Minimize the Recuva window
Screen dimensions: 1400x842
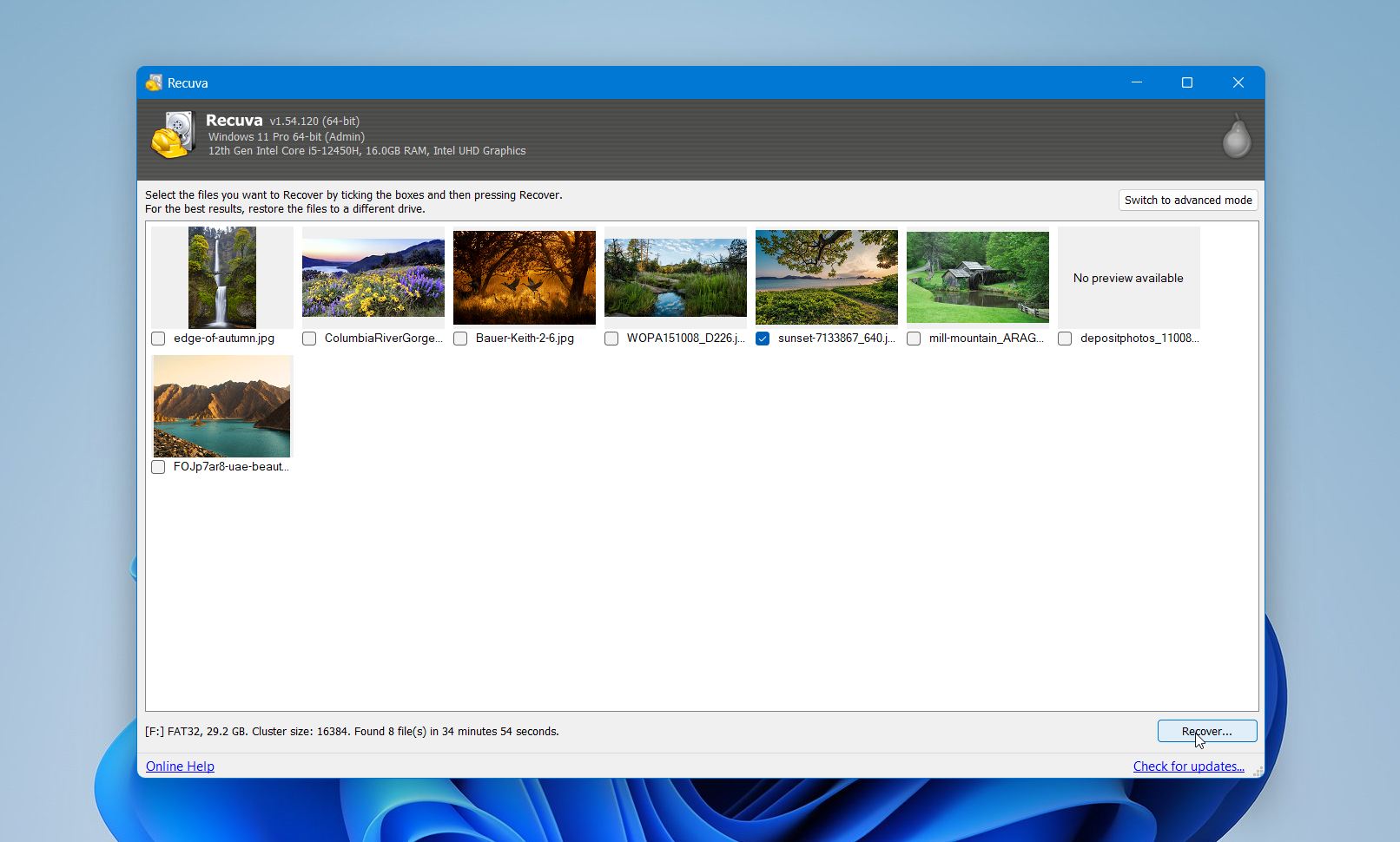[1137, 83]
